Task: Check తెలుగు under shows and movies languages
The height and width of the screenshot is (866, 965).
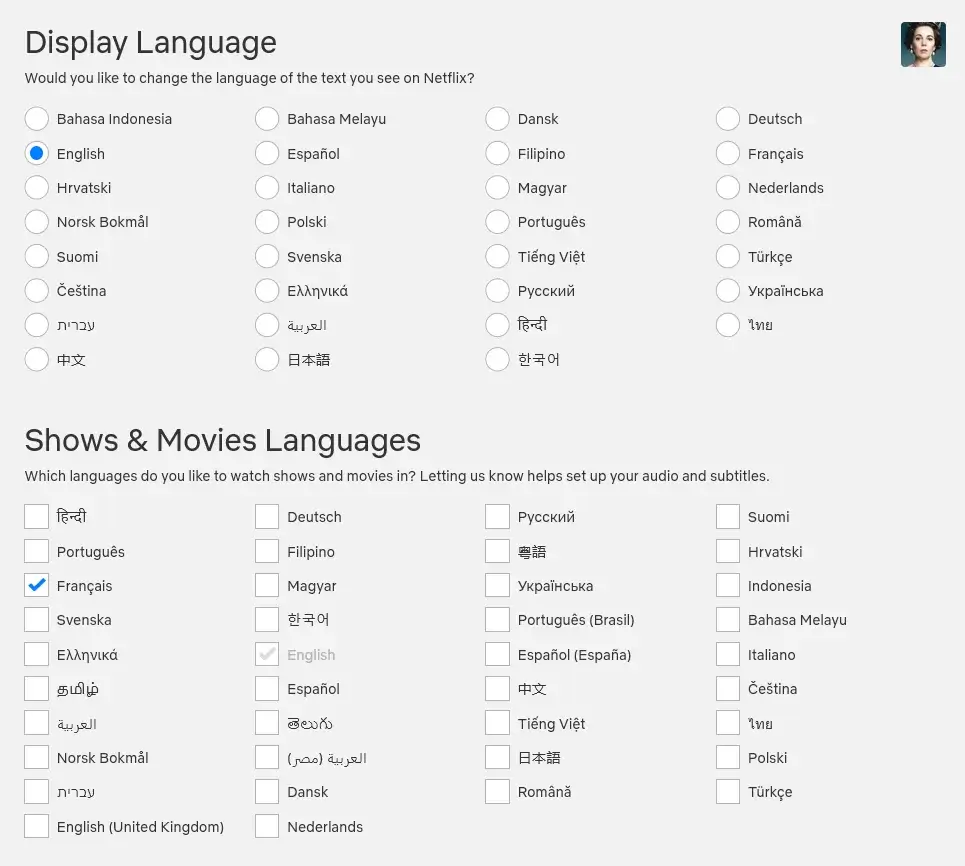Action: [267, 723]
